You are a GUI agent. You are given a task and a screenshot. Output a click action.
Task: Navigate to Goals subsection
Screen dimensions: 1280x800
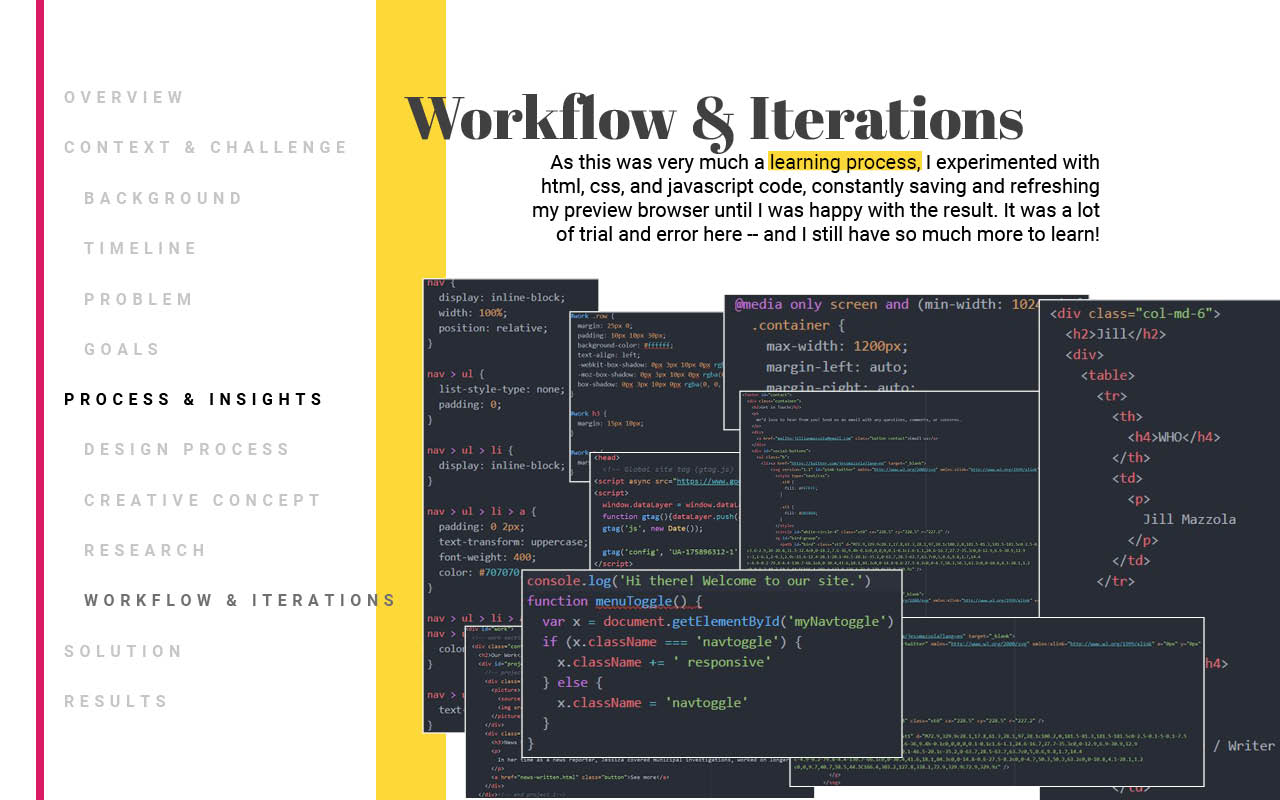[x=122, y=349]
